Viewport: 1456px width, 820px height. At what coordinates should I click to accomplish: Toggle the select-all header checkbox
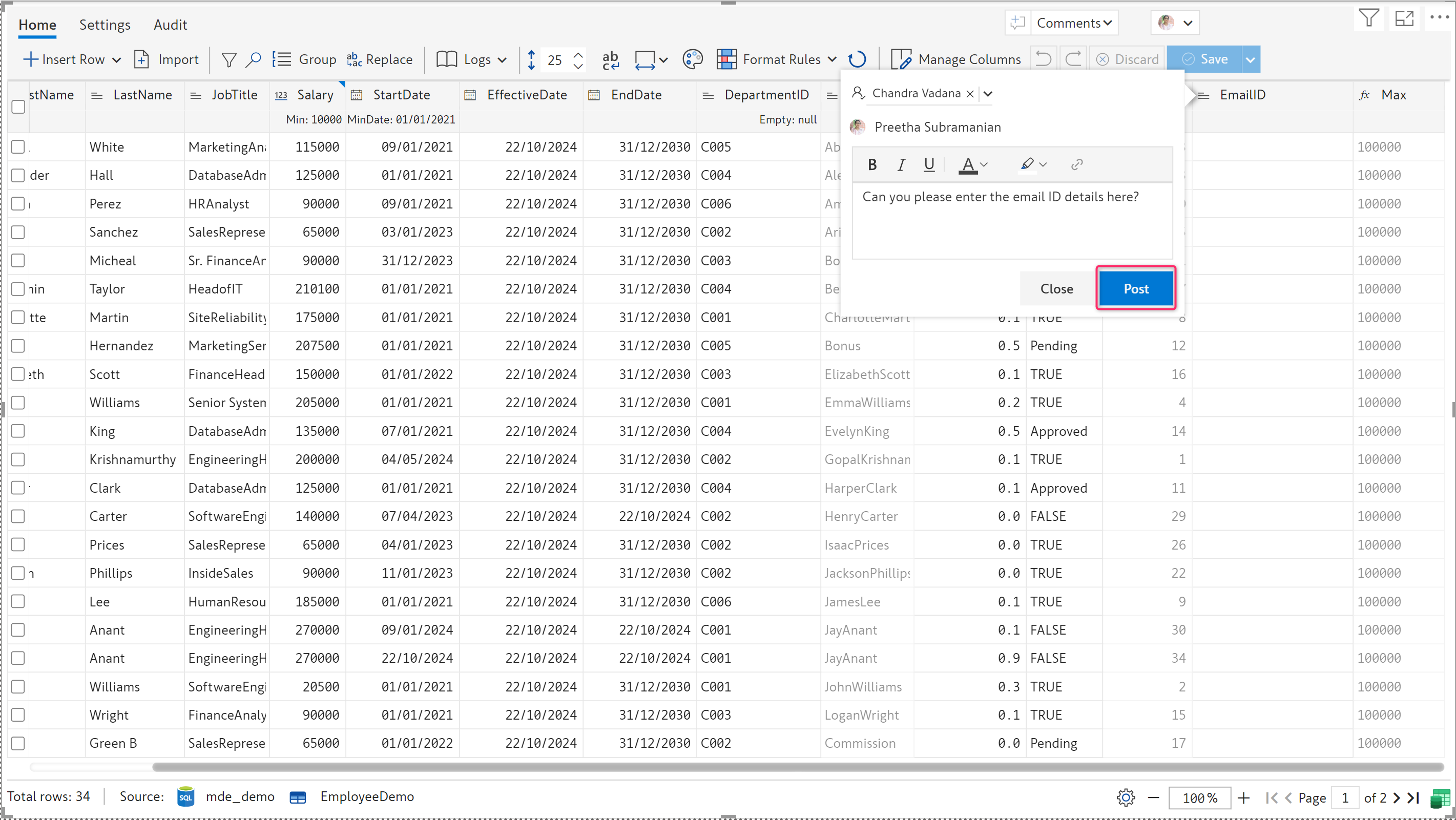pos(18,107)
